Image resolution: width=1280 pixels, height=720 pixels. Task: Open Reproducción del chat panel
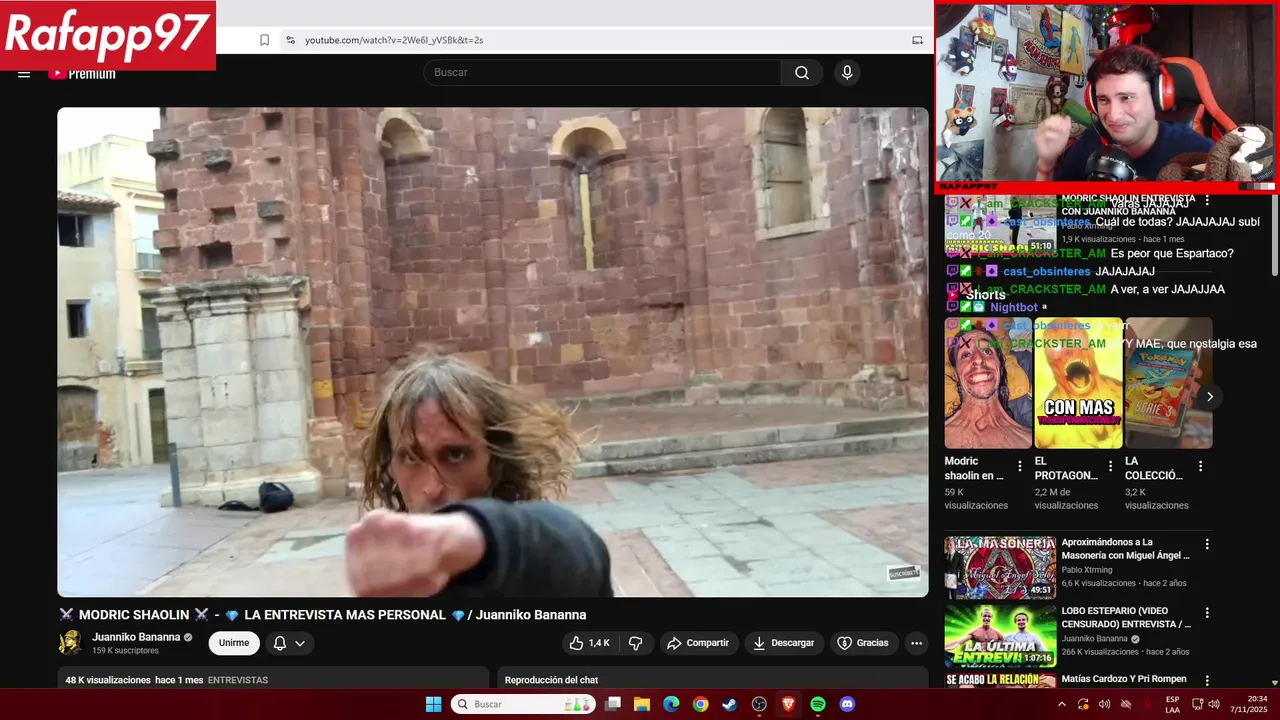click(x=551, y=680)
